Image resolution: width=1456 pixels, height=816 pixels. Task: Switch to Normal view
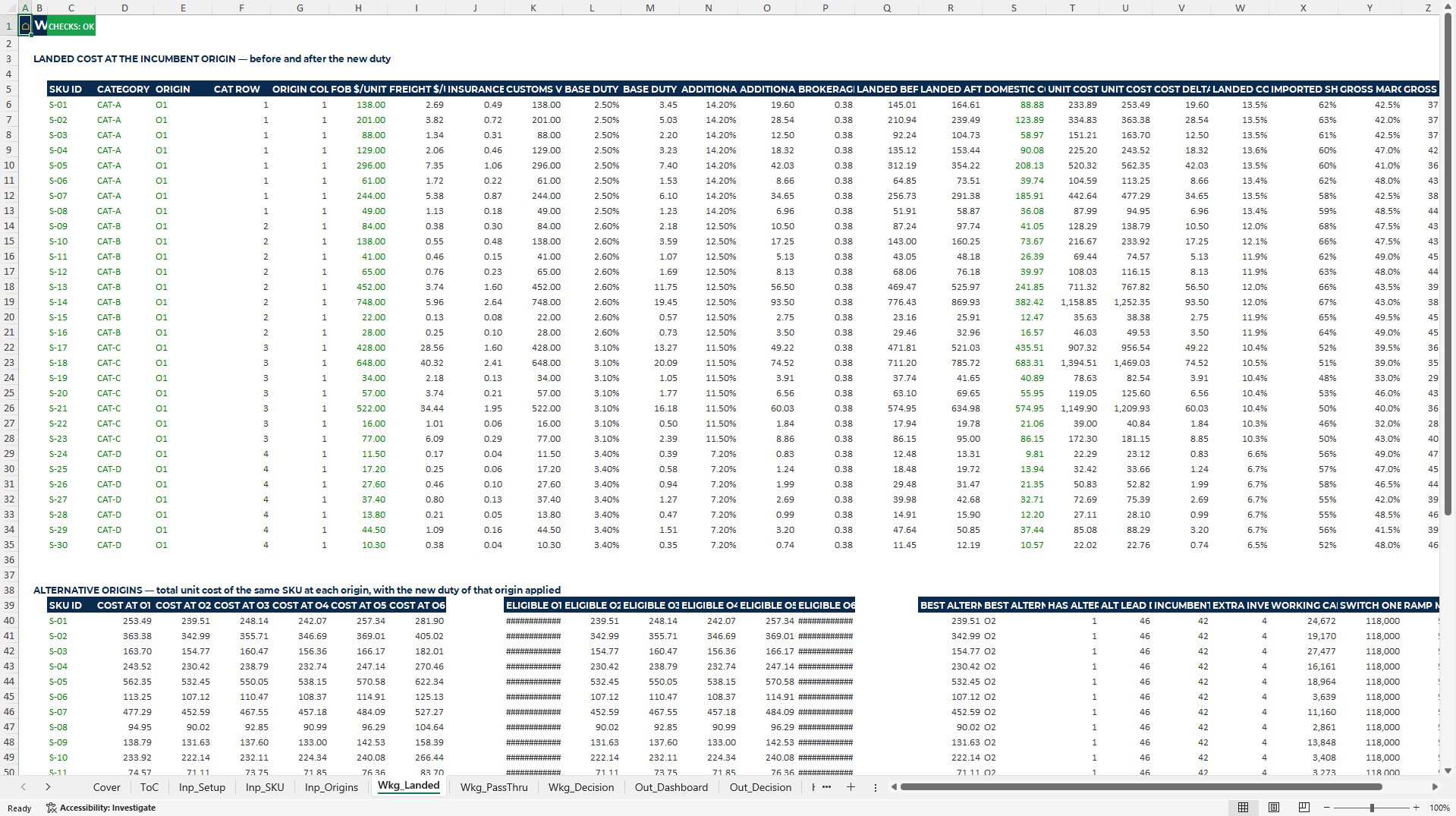[1243, 808]
